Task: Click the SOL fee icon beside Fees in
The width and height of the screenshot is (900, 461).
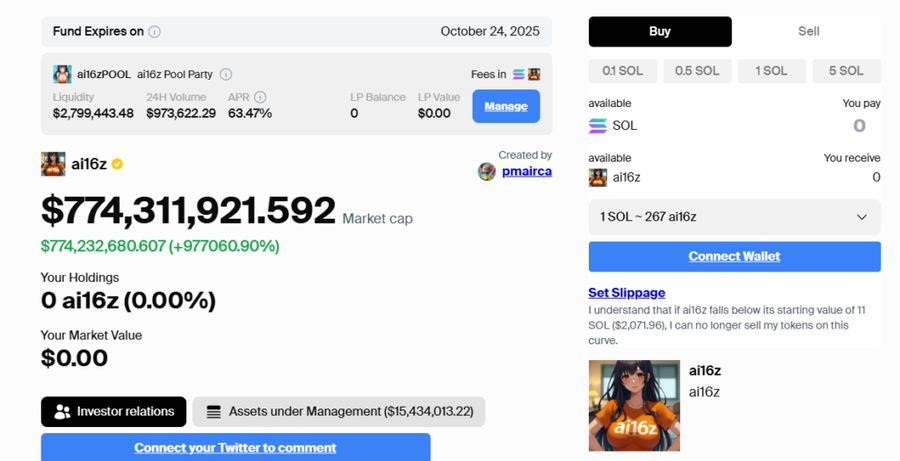Action: click(519, 74)
